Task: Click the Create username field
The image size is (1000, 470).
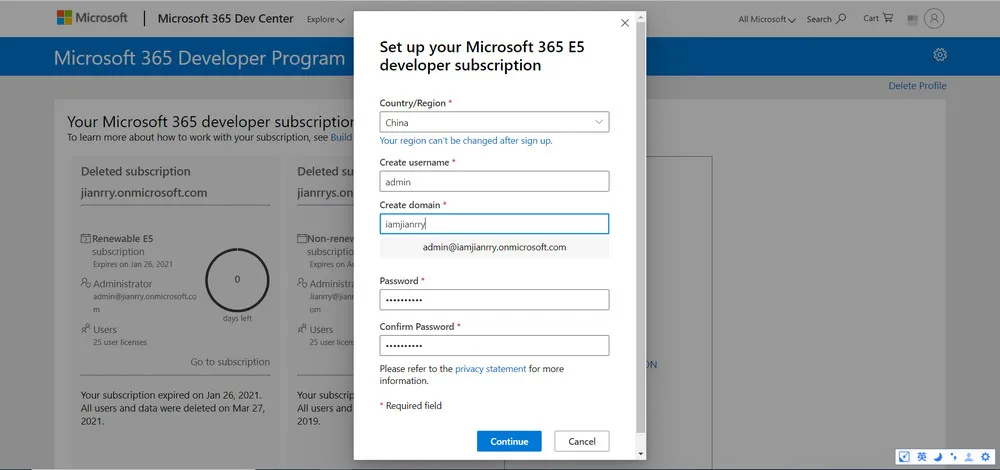Action: tap(494, 182)
